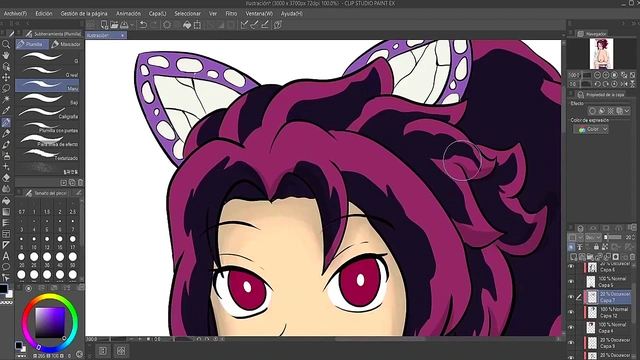Toggle the lock layer padlock icon
This screenshot has height=360, width=640.
tap(596, 247)
